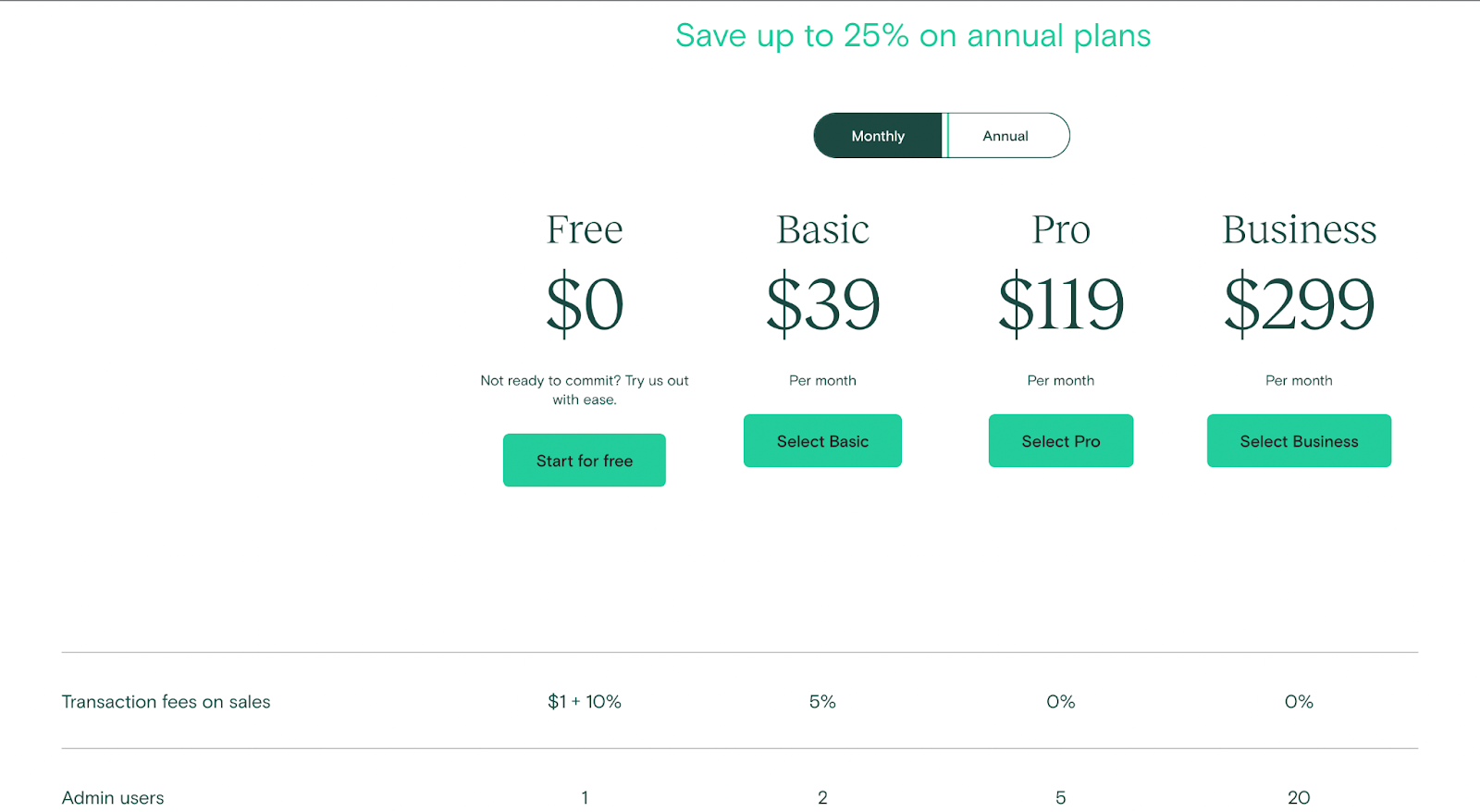Click the 5% transaction fee value
This screenshot has width=1480, height=812.
[x=822, y=702]
